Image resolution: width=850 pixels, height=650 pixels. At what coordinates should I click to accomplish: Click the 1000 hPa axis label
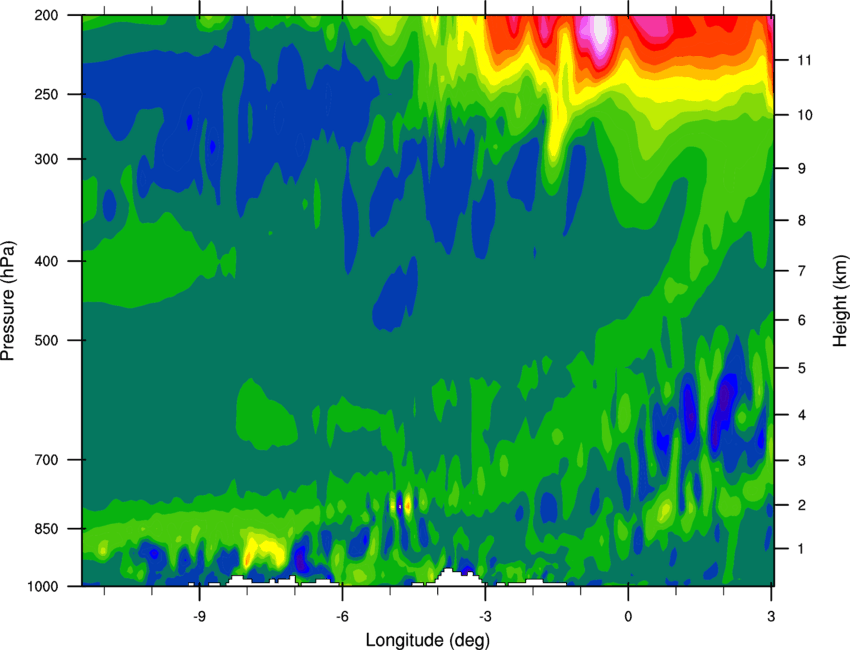pyautogui.click(x=43, y=587)
